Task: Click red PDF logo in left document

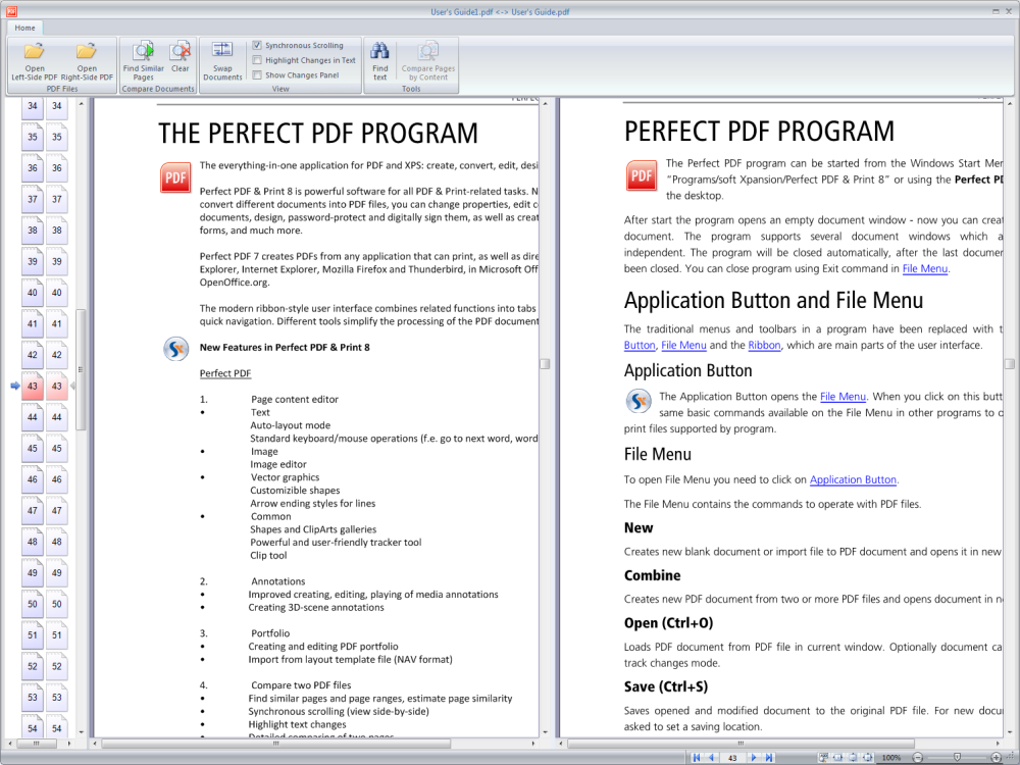Action: point(176,178)
